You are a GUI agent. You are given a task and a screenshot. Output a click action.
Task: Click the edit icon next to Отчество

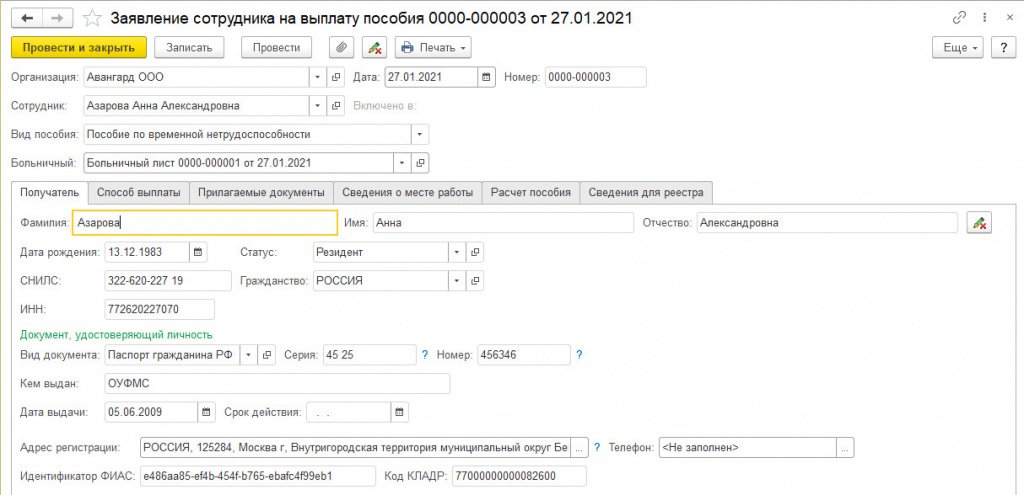coord(979,223)
